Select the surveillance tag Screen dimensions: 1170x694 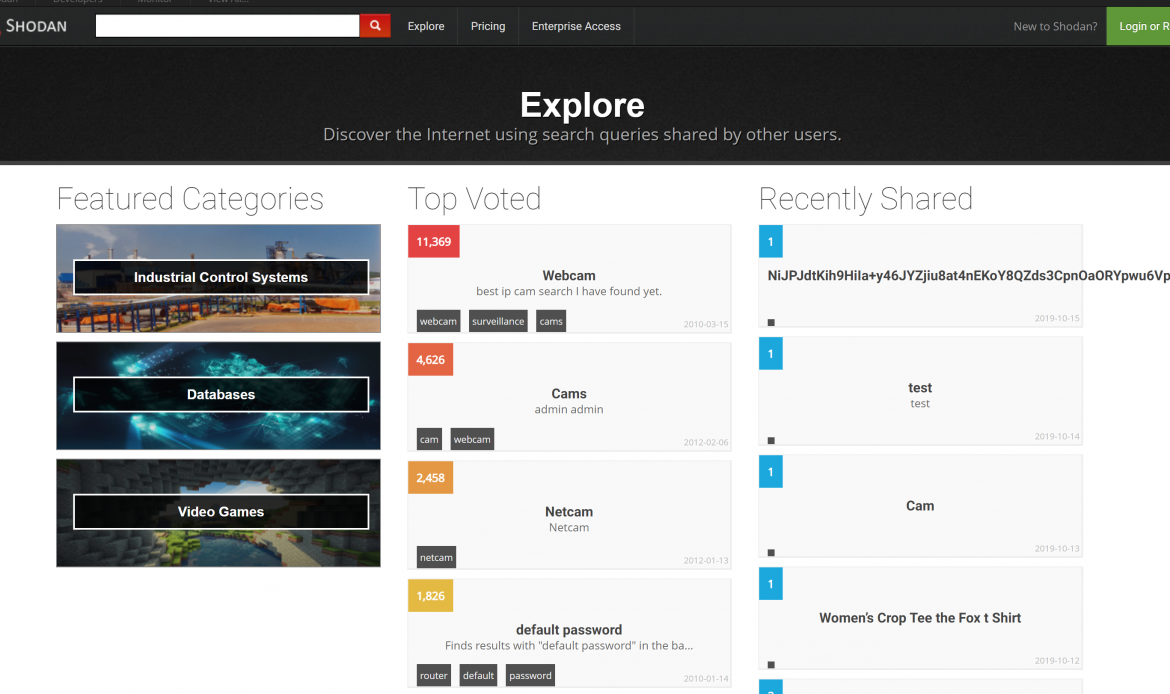pos(498,321)
